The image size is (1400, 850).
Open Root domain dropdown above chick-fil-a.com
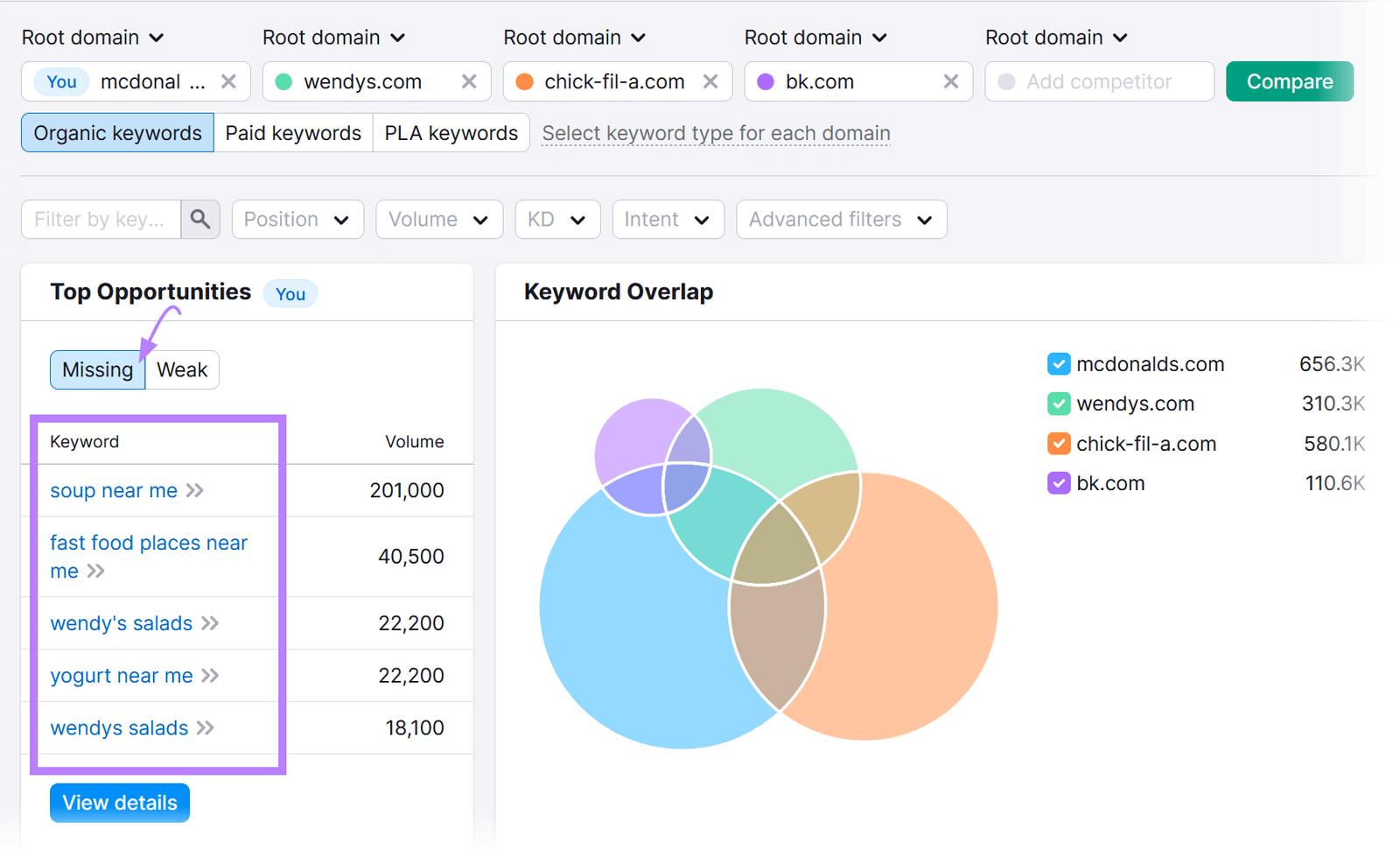(575, 38)
